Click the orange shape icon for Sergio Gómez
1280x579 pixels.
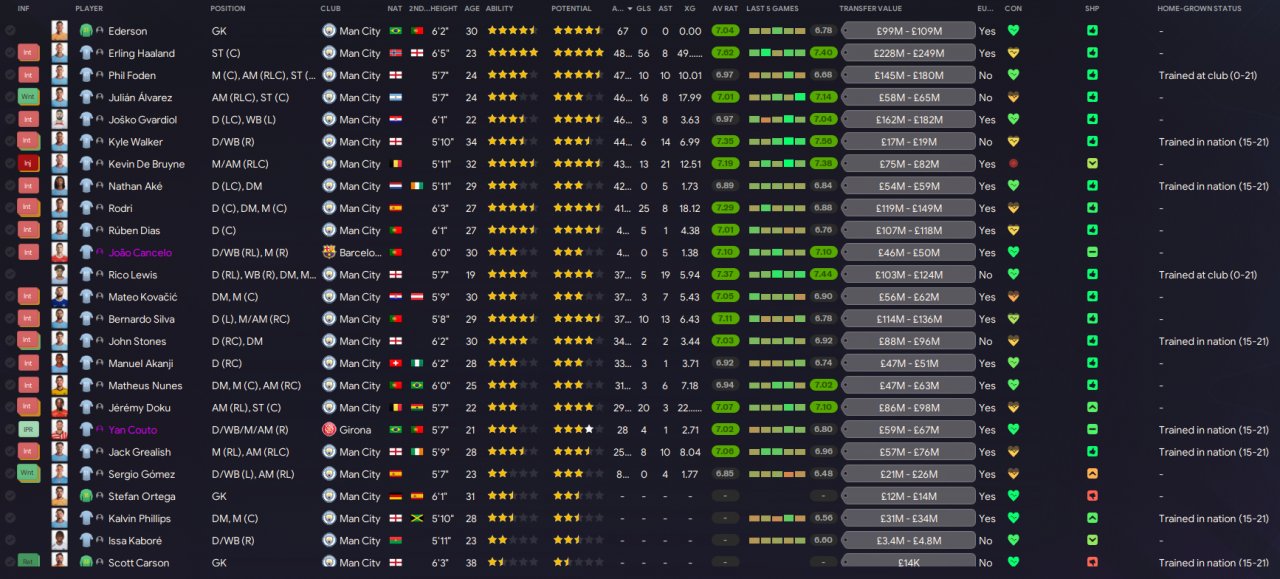(x=1092, y=474)
